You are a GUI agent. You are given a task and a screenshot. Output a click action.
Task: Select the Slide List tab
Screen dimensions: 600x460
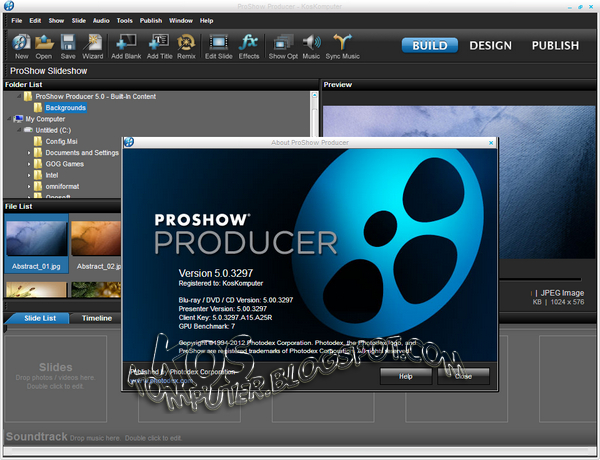[x=40, y=318]
